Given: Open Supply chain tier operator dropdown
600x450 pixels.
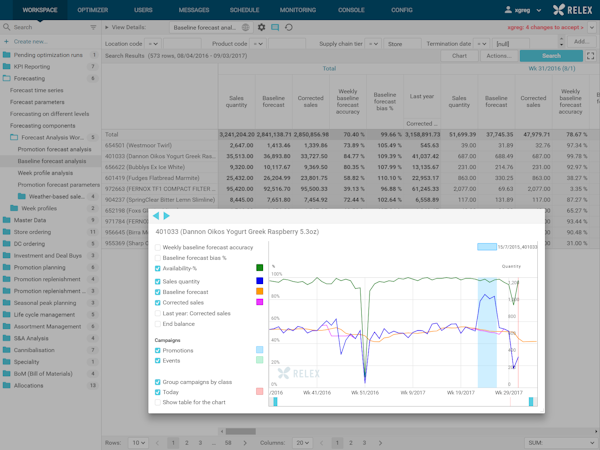Looking at the screenshot, I should pyautogui.click(x=373, y=44).
